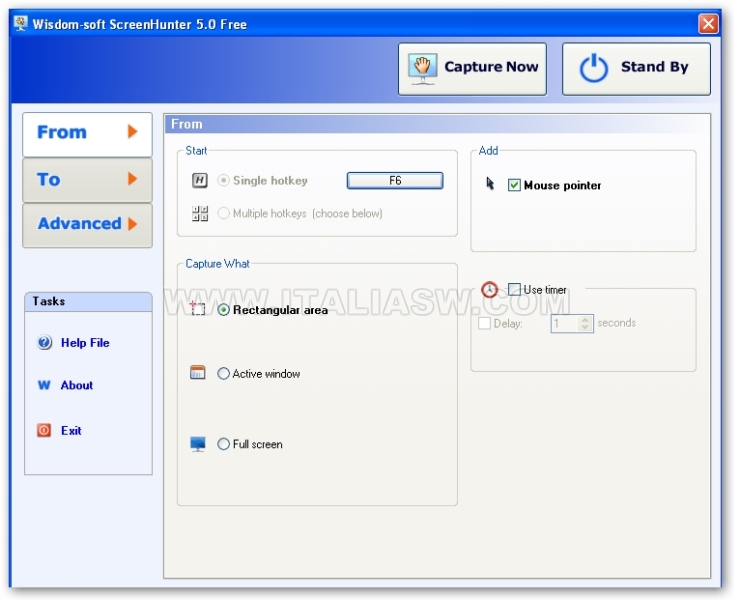
Task: Click the Help File question mark icon
Action: pyautogui.click(x=44, y=343)
